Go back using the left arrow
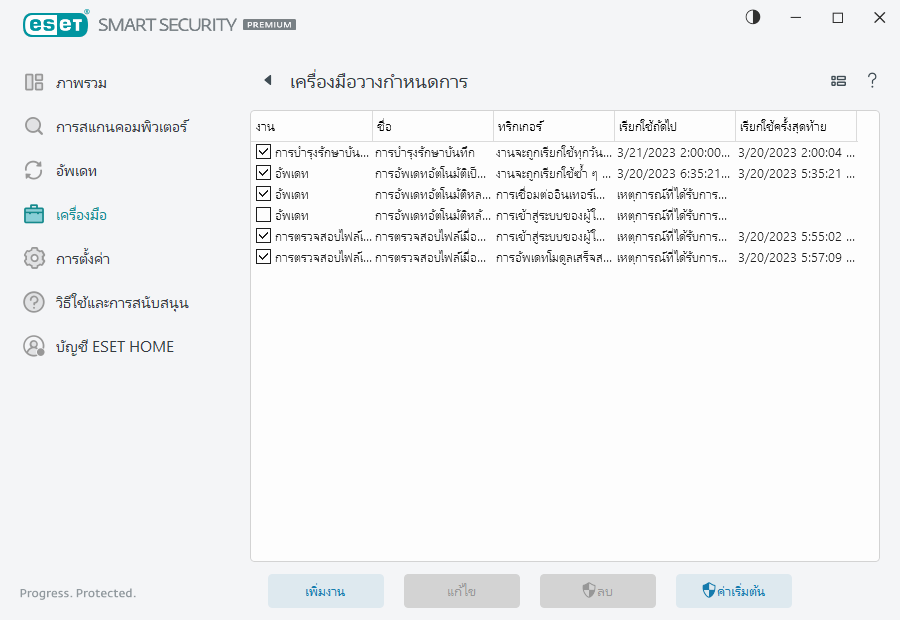The width and height of the screenshot is (900, 620). coord(267,81)
